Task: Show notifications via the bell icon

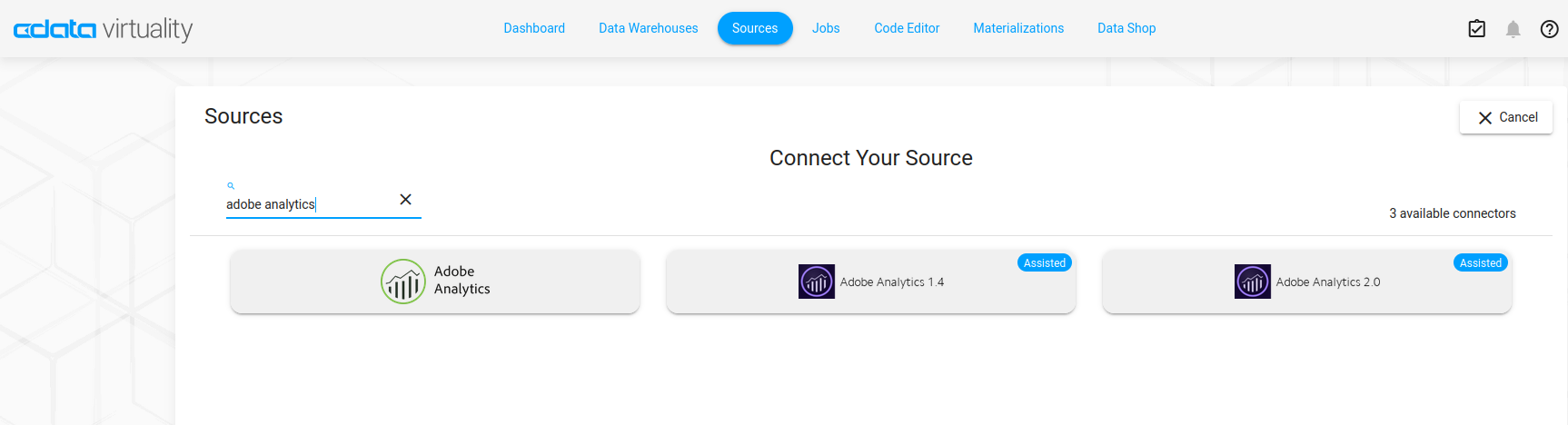Action: (x=1513, y=29)
